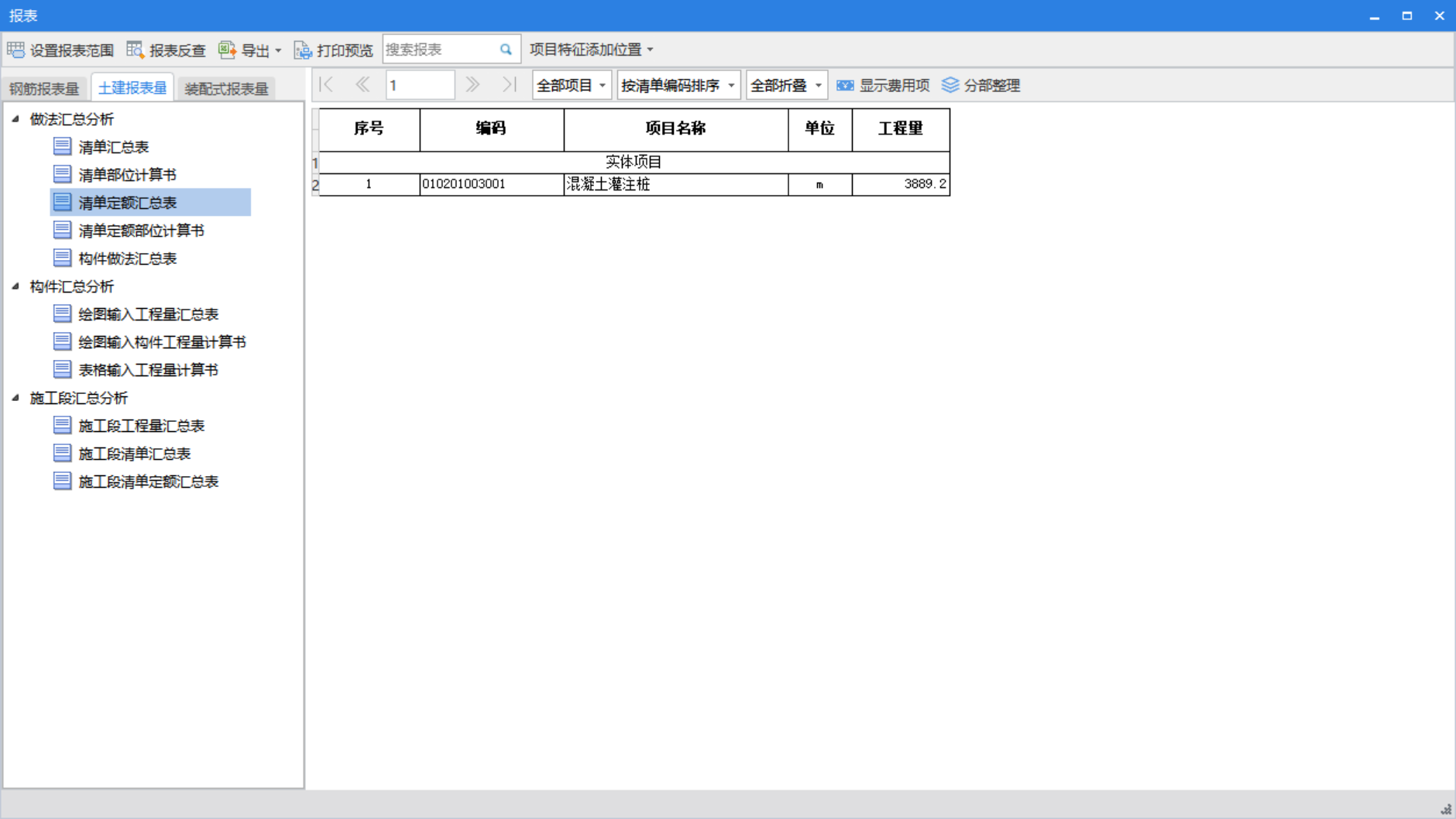
Task: Click the 设置报表范围 grid icon
Action: [15, 50]
